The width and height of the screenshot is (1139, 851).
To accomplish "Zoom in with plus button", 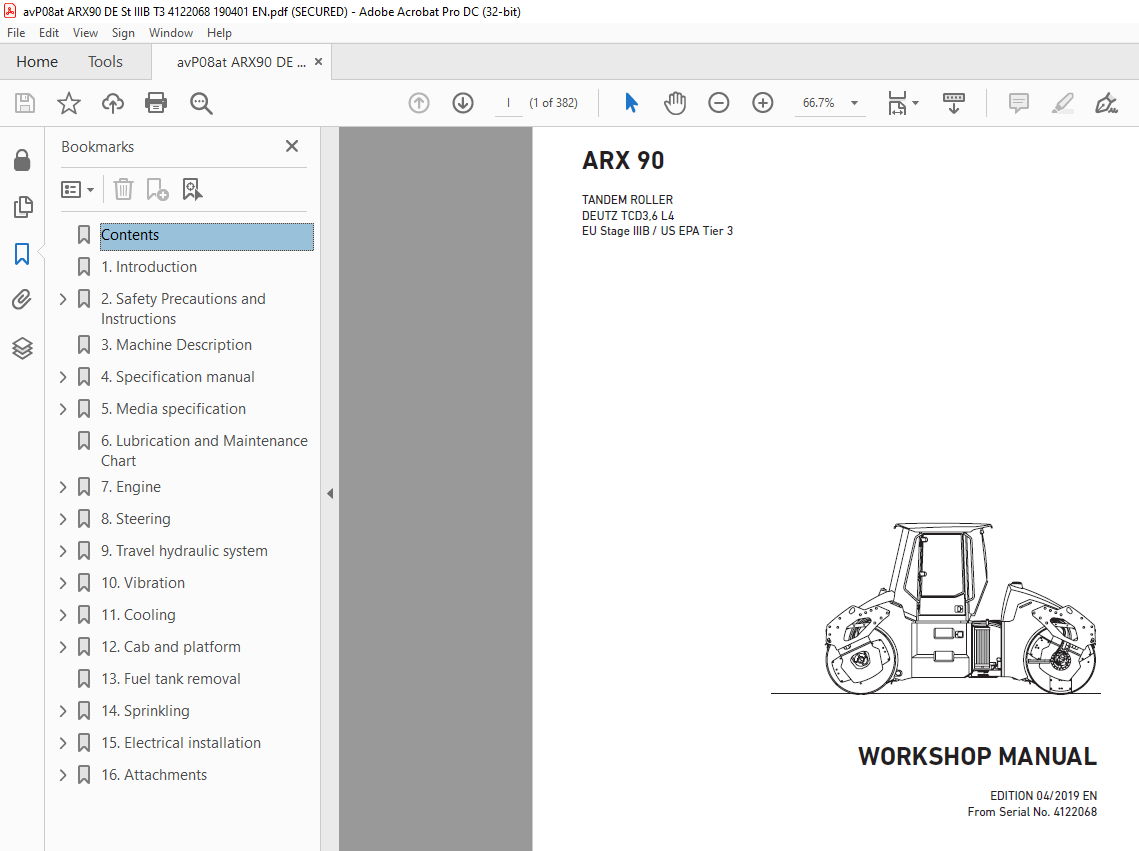I will tap(763, 103).
